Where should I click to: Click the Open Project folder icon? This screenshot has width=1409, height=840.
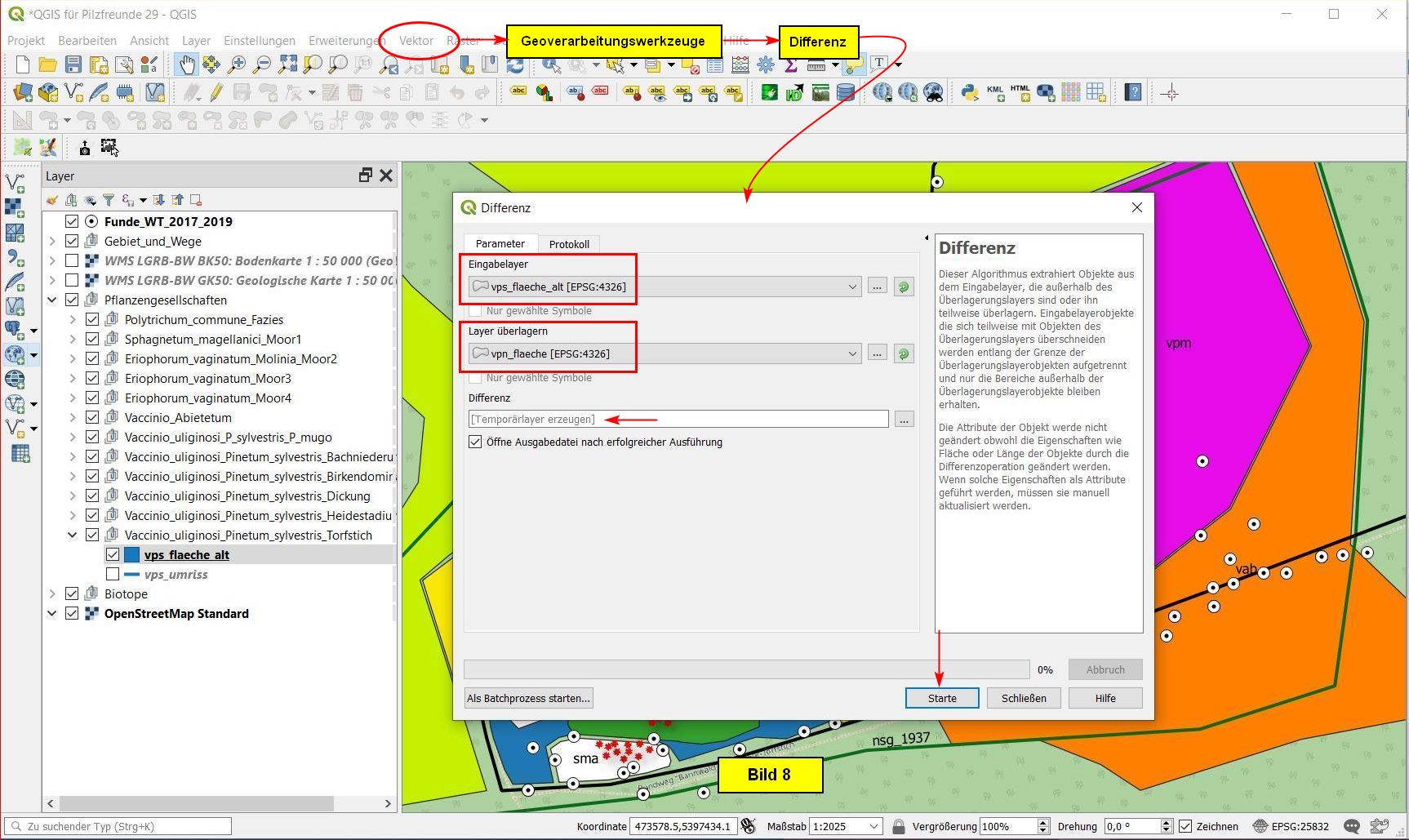(x=48, y=64)
